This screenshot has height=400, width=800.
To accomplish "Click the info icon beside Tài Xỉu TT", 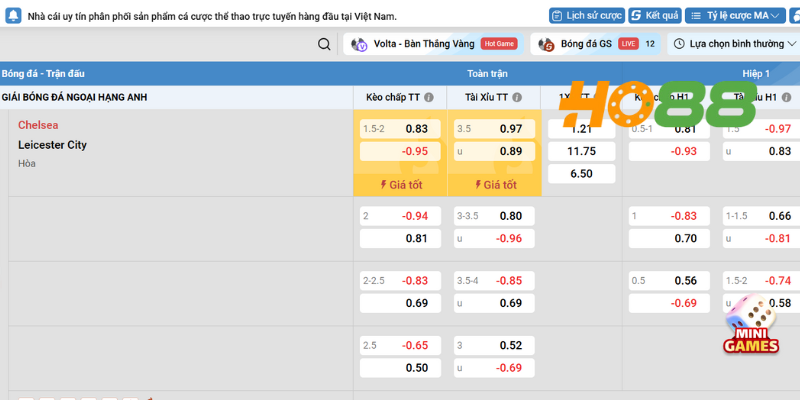I will click(x=517, y=97).
